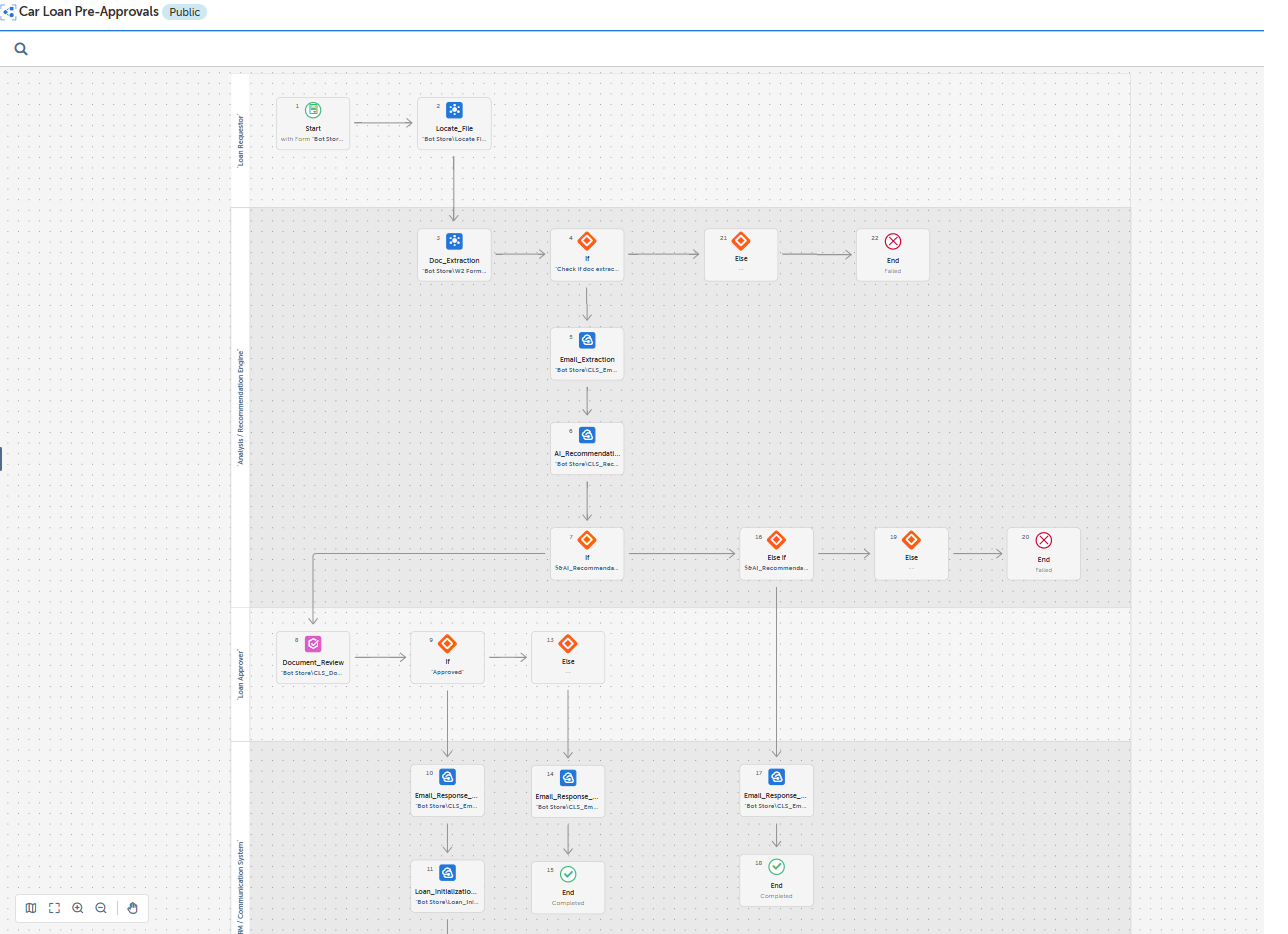Click the red failed icon on End step 22
Image resolution: width=1288 pixels, height=934 pixels.
[x=893, y=241]
